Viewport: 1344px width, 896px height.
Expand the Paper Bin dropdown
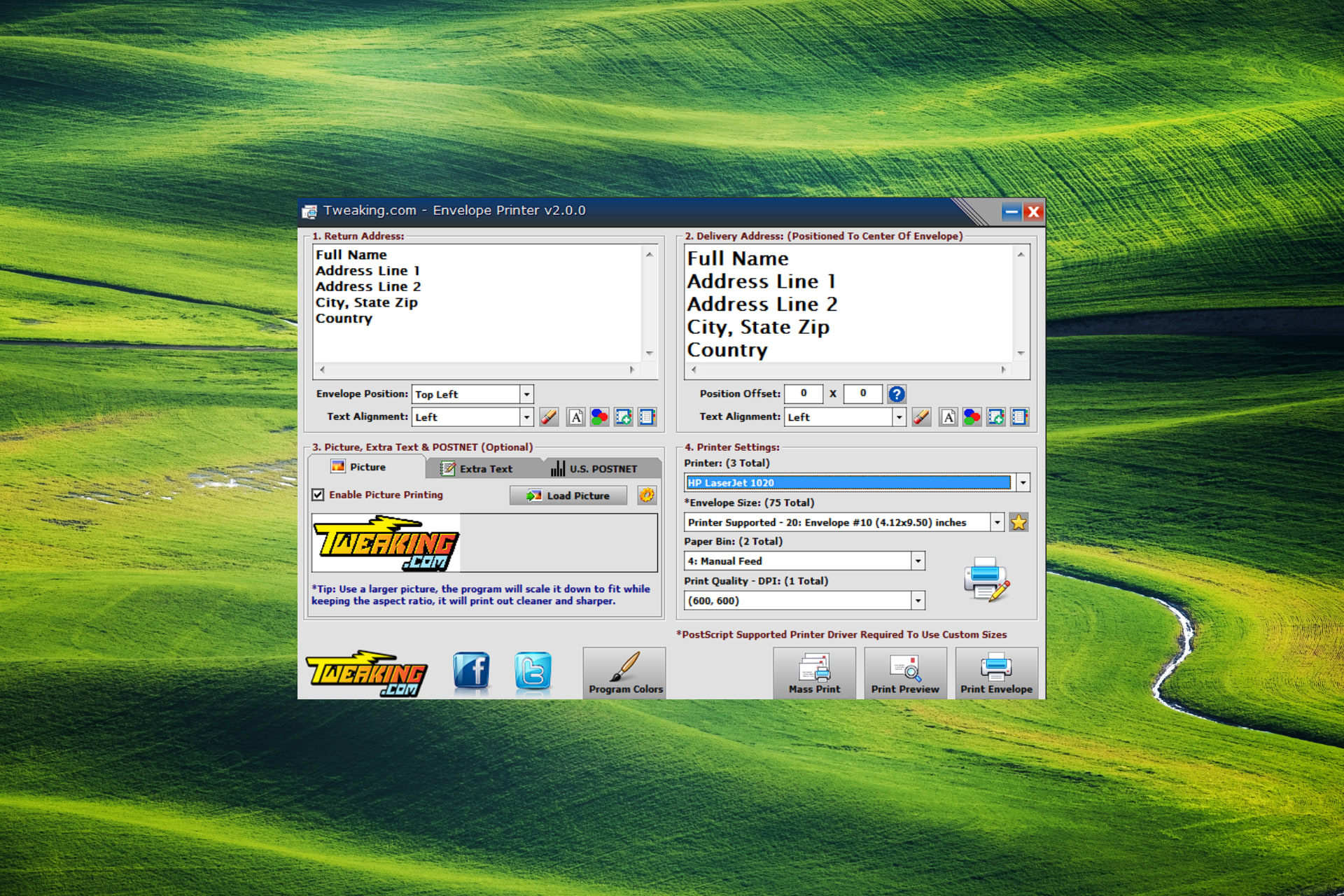click(918, 561)
